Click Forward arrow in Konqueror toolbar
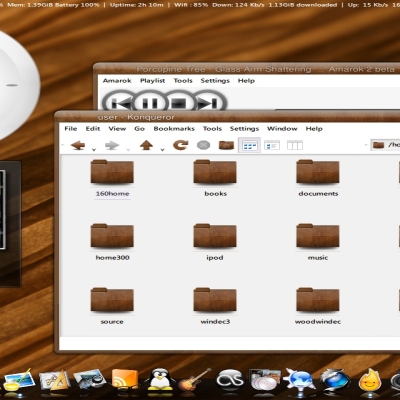The width and height of the screenshot is (400, 400). pyautogui.click(x=112, y=145)
